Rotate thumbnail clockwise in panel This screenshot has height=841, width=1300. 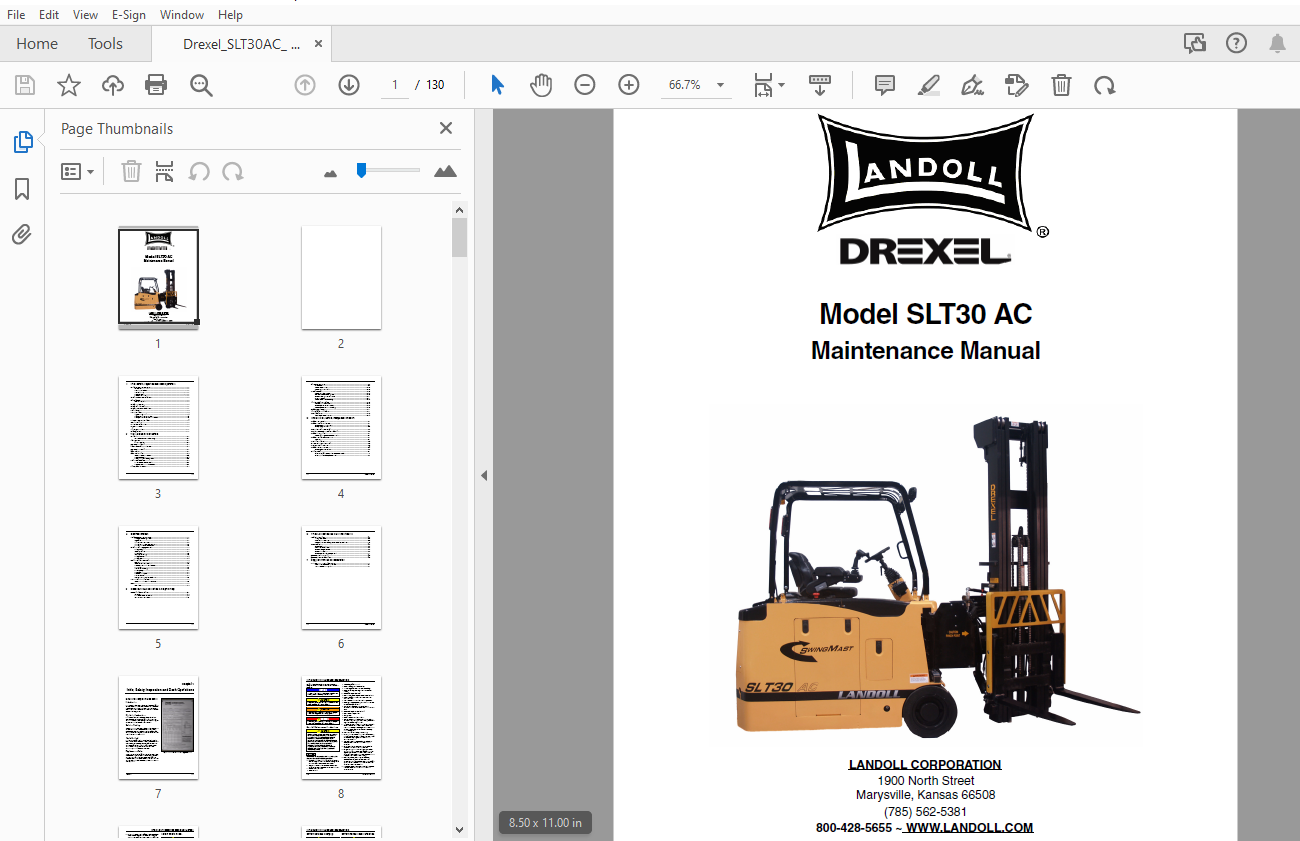click(233, 172)
